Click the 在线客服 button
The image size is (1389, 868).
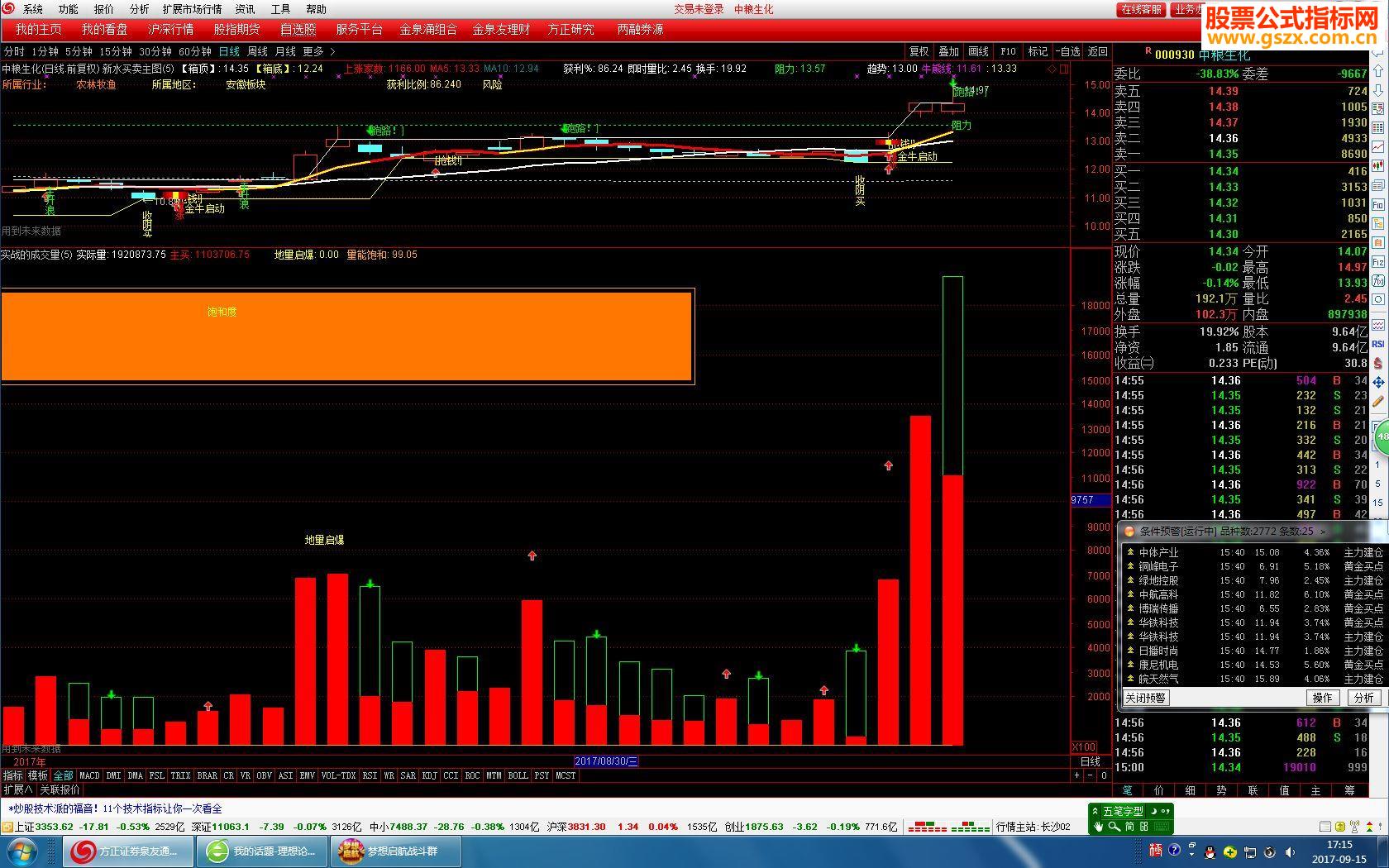coord(1142,9)
